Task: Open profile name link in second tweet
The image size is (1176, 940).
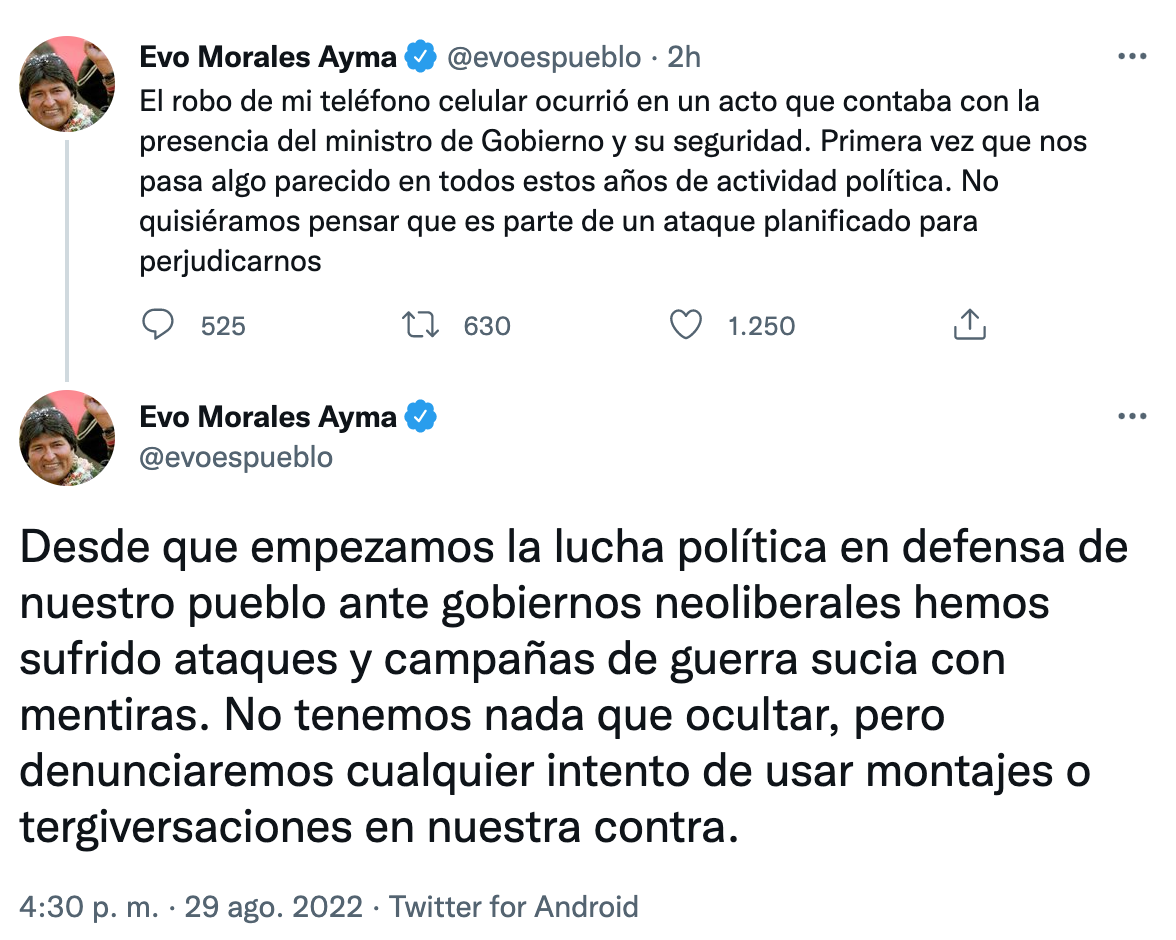Action: pos(268,416)
